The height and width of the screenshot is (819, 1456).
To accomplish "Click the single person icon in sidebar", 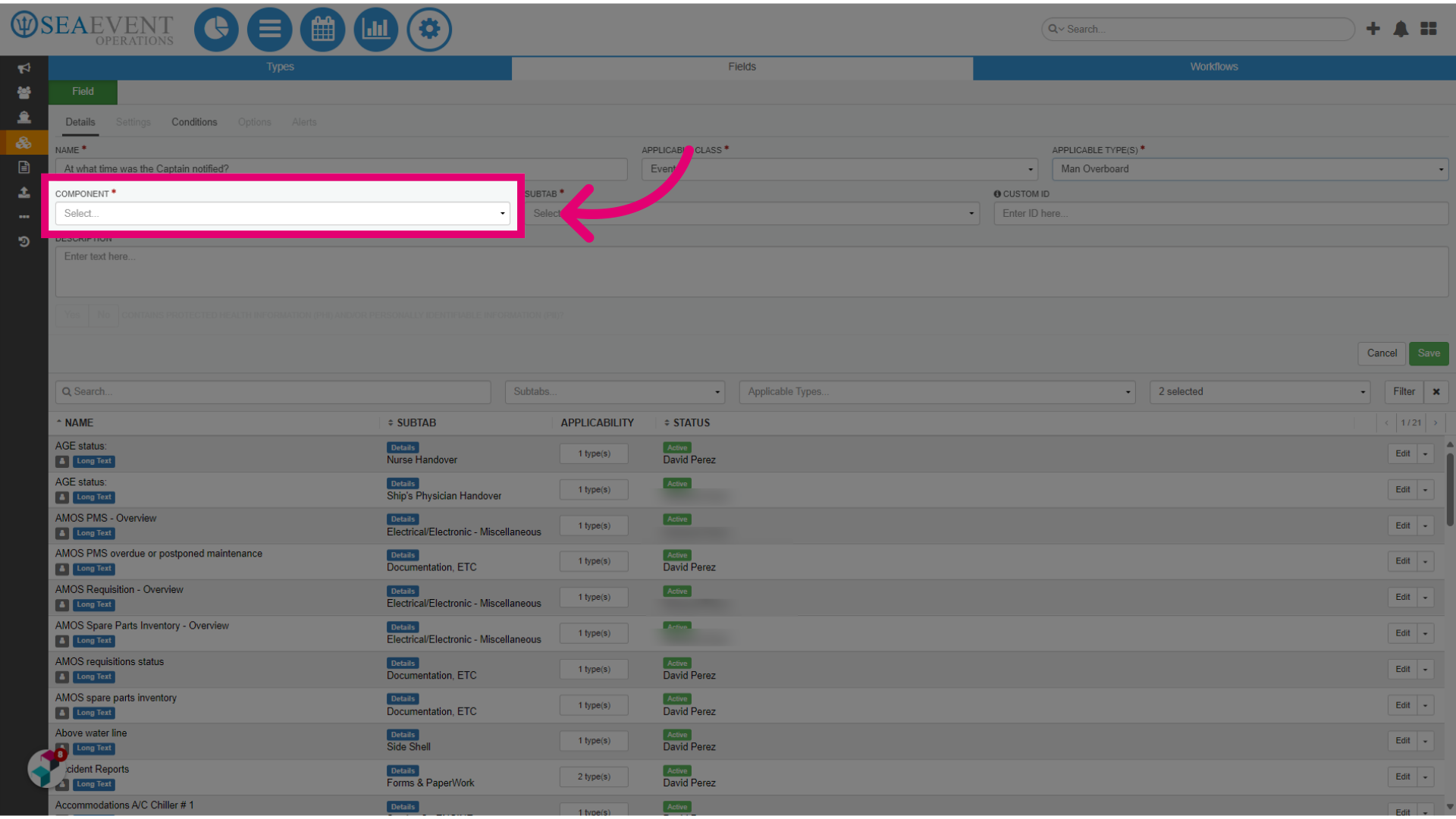I will click(x=24, y=118).
